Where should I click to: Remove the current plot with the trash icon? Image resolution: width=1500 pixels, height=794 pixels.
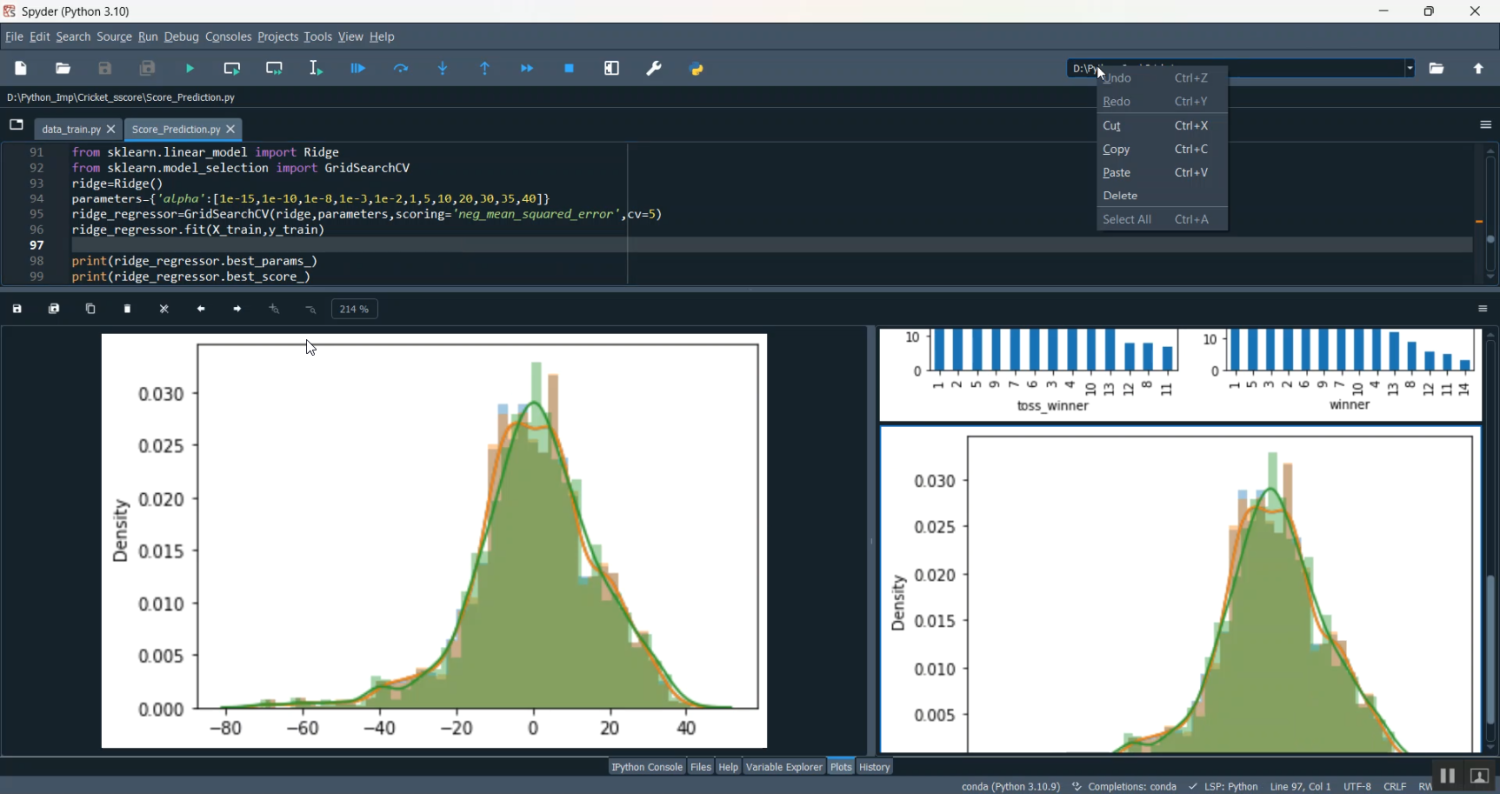coord(128,309)
